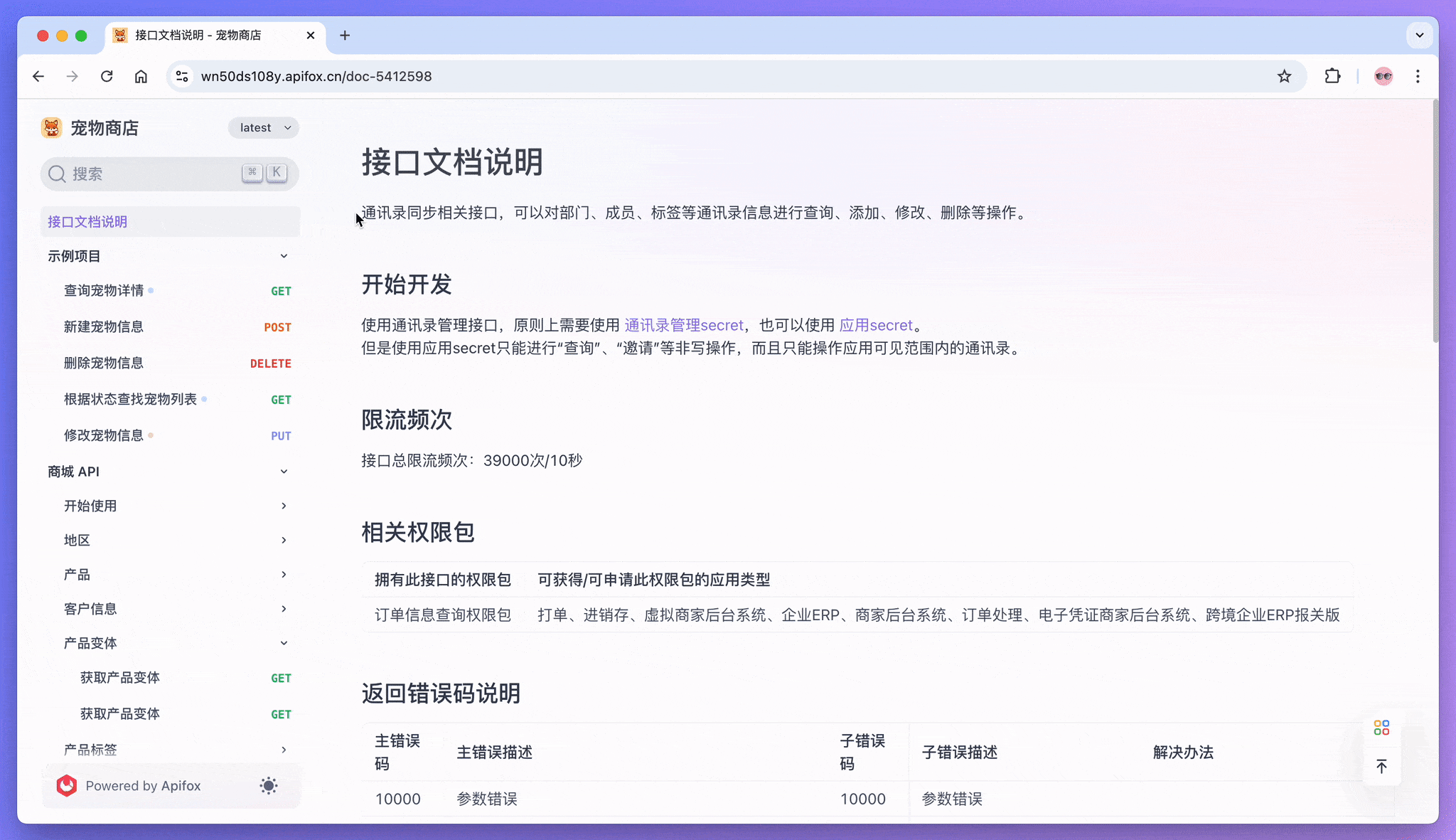Open the browser extensions puzzle icon
This screenshot has height=840, width=1456.
pos(1332,76)
